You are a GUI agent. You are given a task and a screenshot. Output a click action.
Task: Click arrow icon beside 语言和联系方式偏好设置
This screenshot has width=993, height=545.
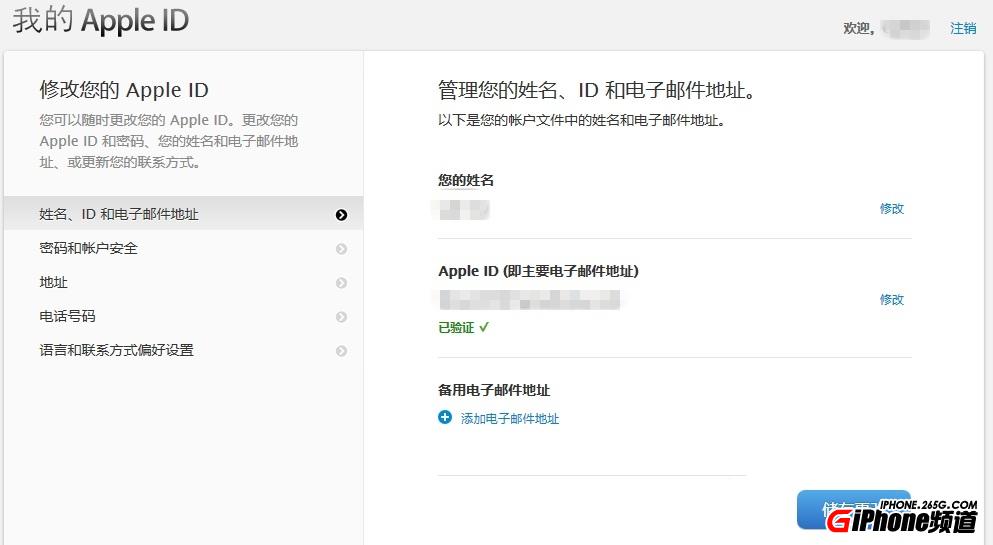[x=341, y=351]
